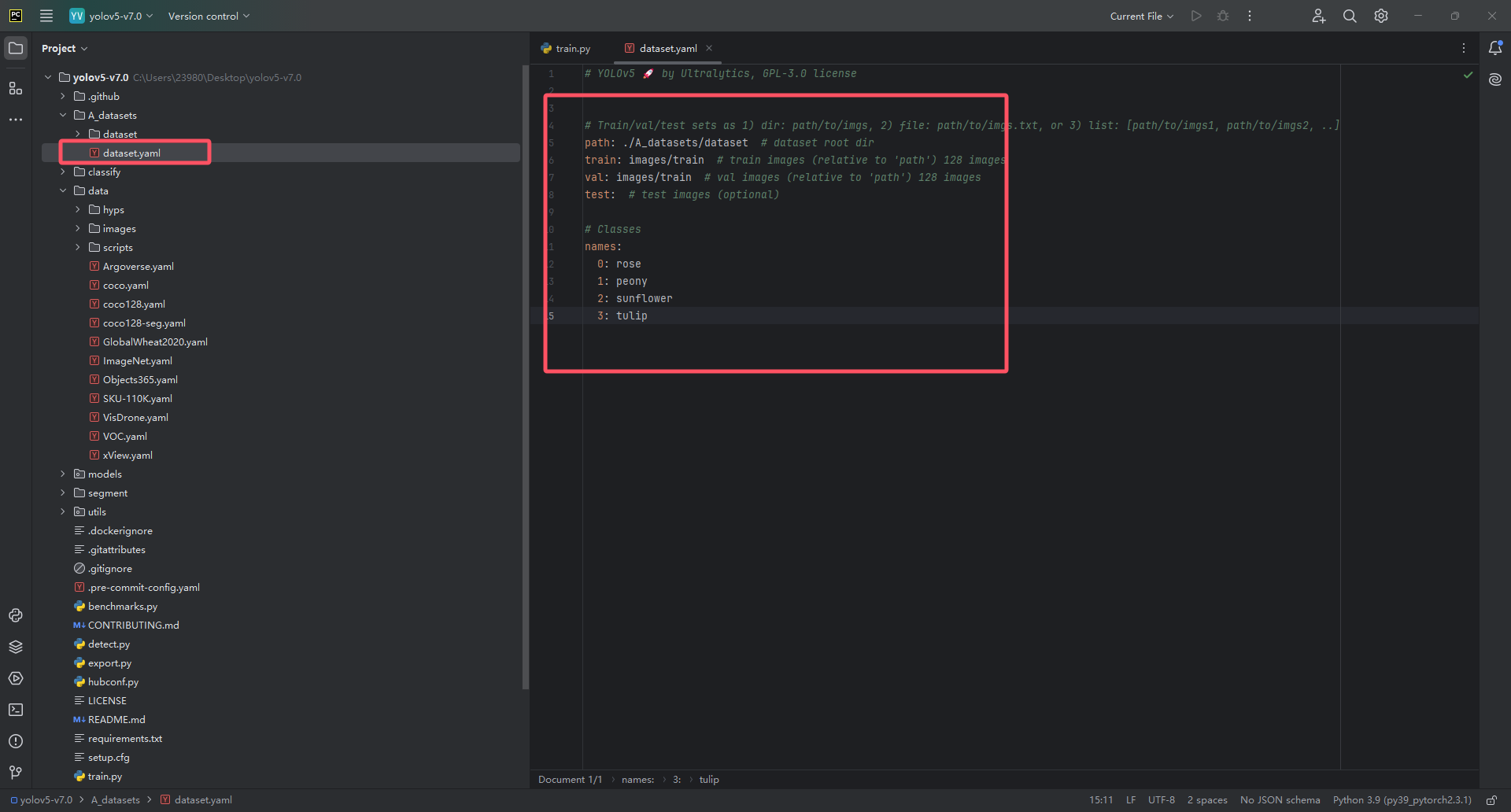The width and height of the screenshot is (1511, 812).
Task: Debug the current file
Action: coord(1223,16)
